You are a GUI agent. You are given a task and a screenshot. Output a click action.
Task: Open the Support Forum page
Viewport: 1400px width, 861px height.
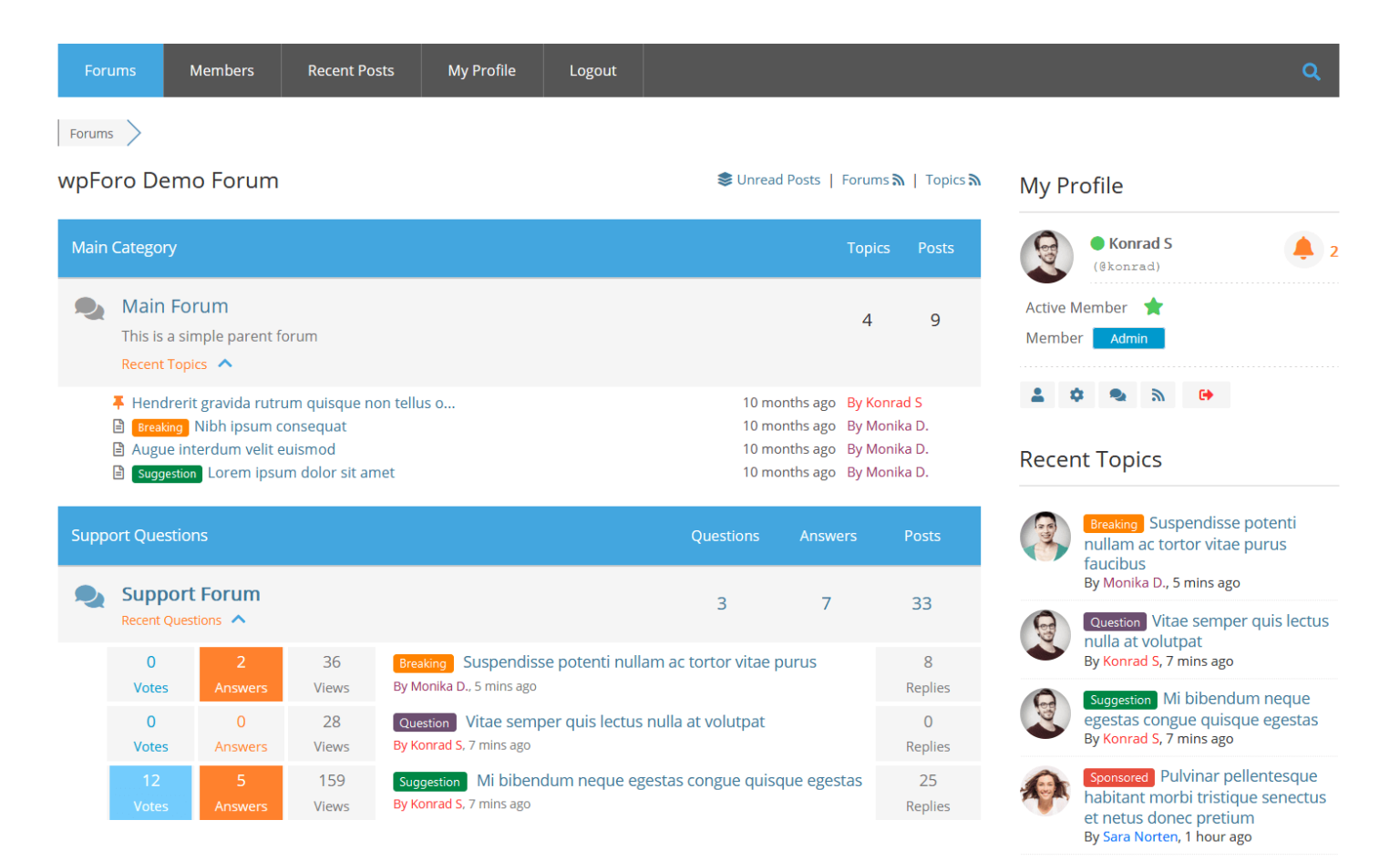tap(190, 593)
